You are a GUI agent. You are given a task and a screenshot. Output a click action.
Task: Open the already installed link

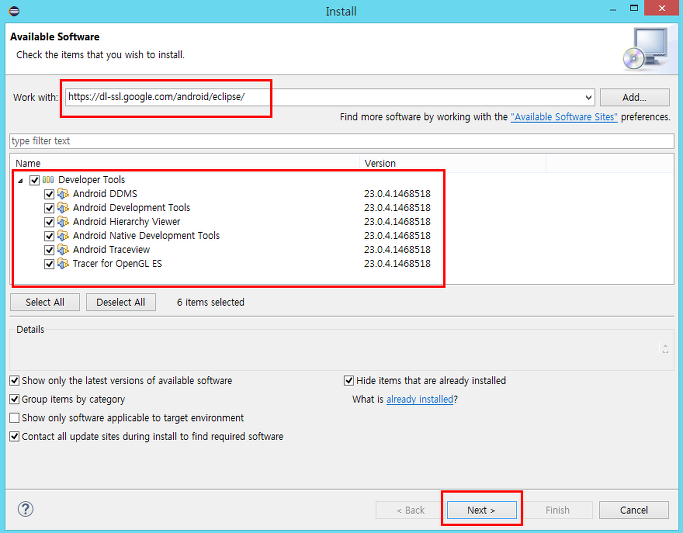(420, 399)
